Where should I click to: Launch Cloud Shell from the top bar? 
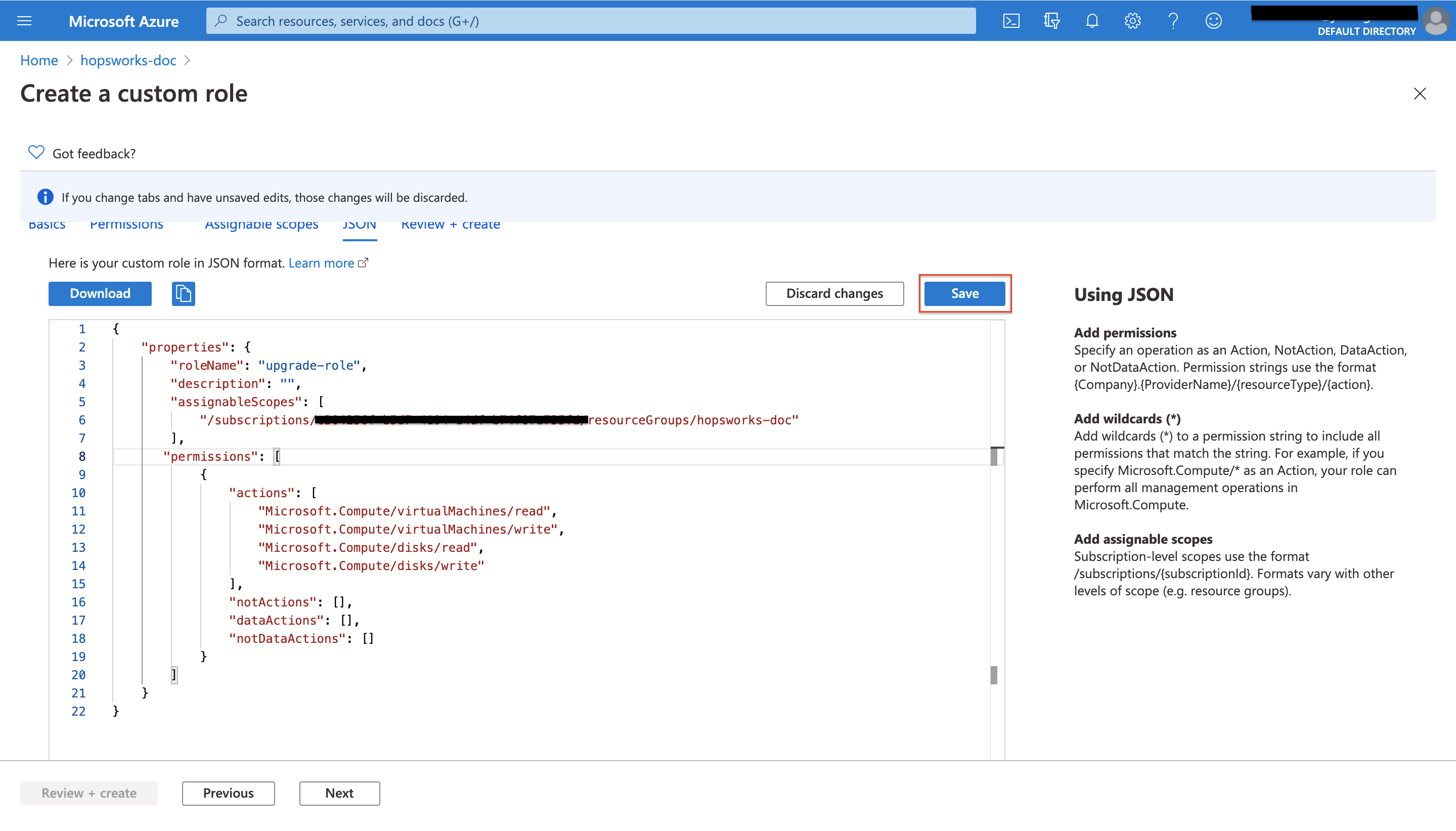point(1011,21)
